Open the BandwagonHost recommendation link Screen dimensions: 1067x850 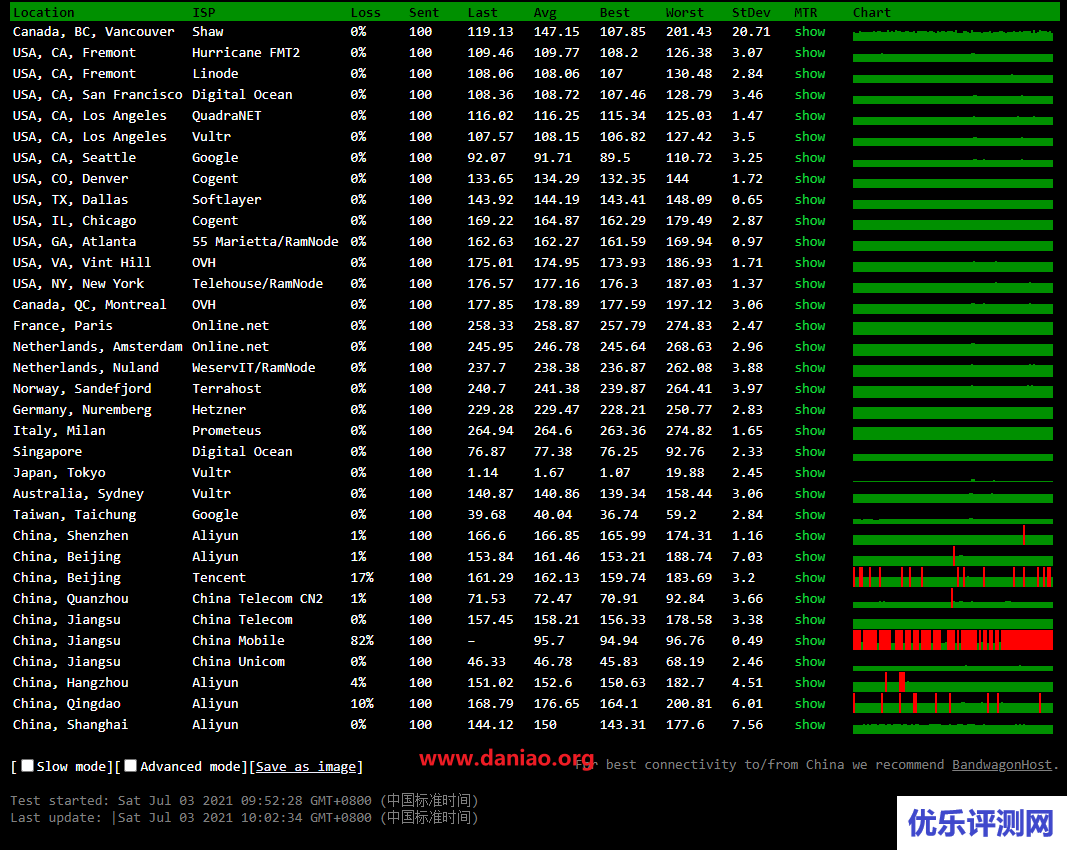point(1002,764)
